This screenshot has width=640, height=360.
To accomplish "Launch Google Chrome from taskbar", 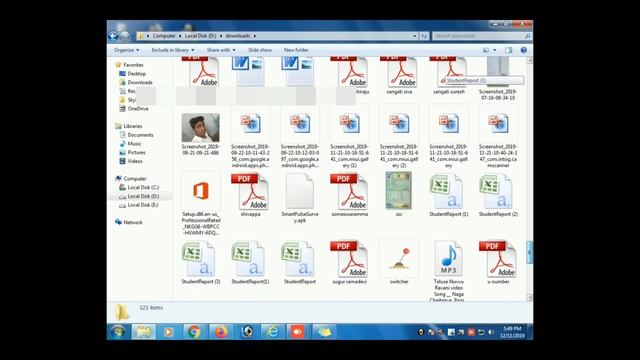I will pos(194,331).
